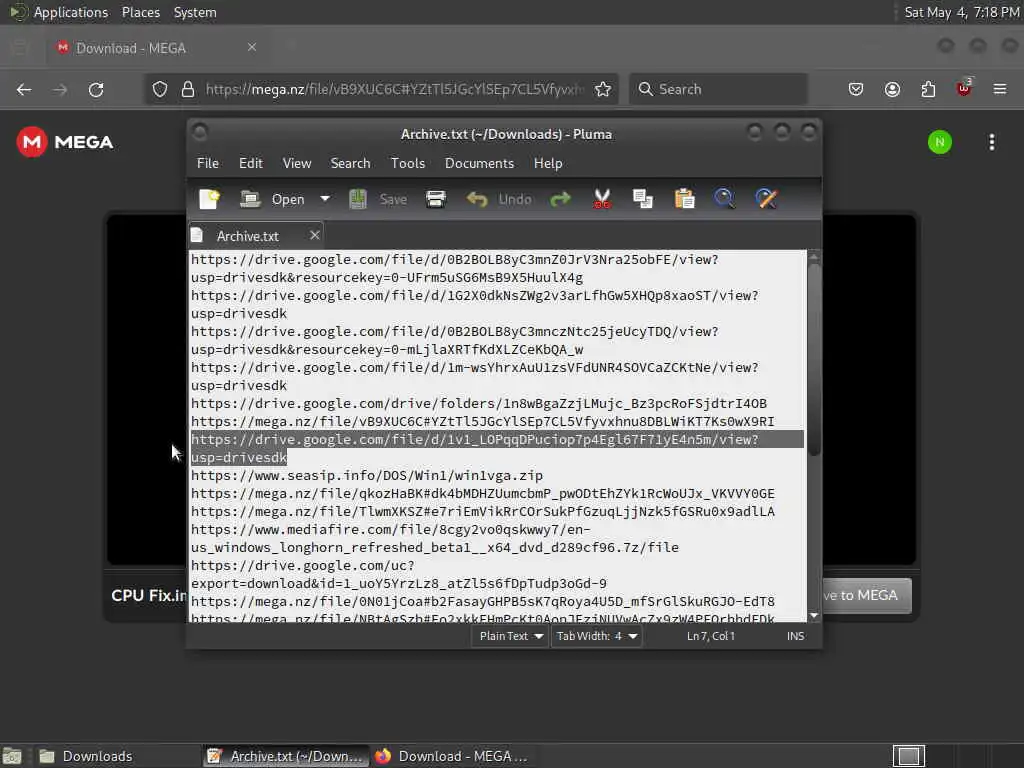1024x768 pixels.
Task: Click the mega.nz address bar
Action: (392, 89)
